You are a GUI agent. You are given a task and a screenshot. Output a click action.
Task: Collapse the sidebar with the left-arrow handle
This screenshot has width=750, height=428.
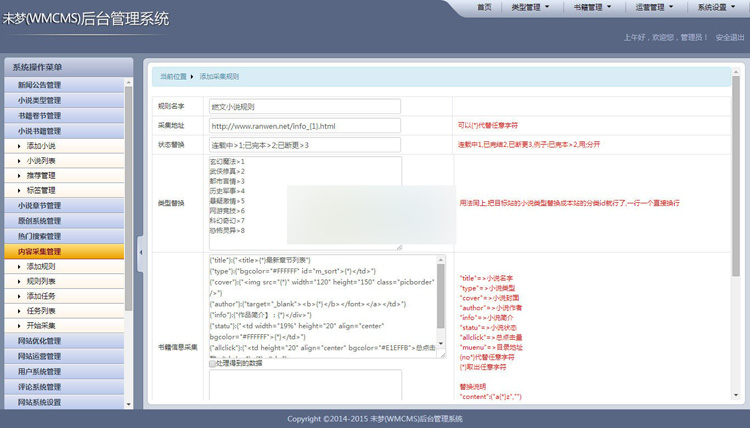[x=140, y=252]
